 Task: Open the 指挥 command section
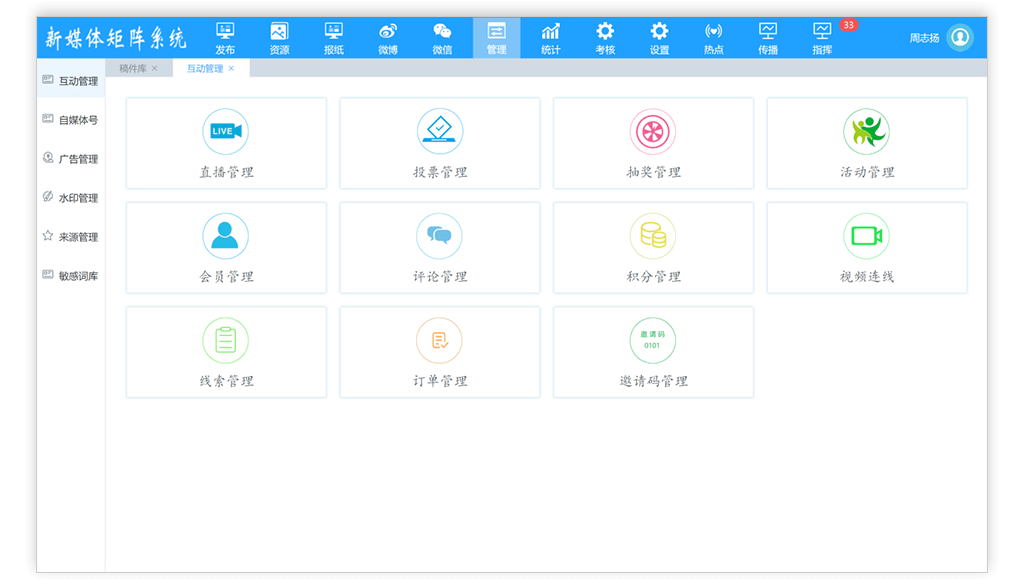[x=822, y=39]
